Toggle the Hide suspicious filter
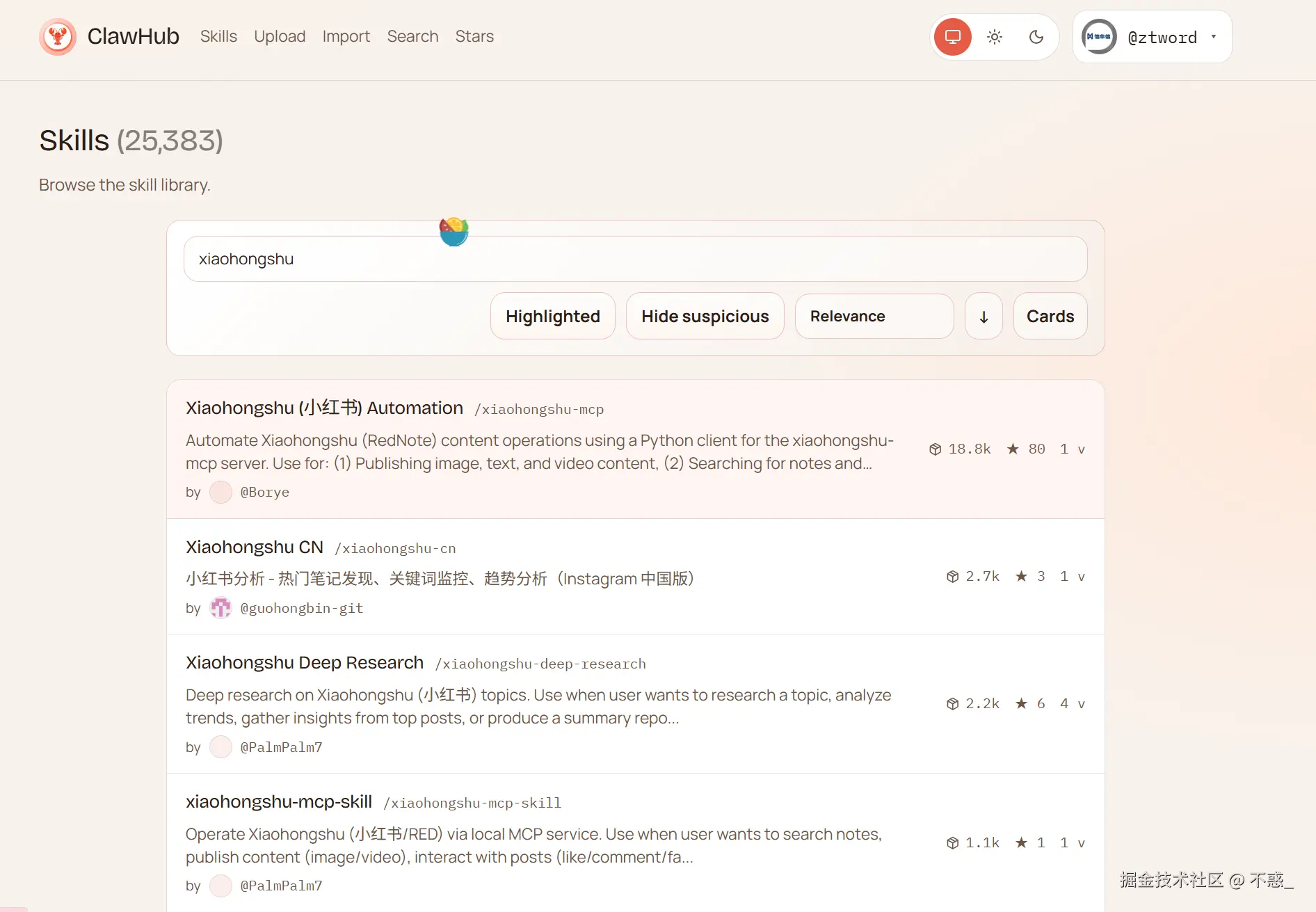 [x=705, y=316]
